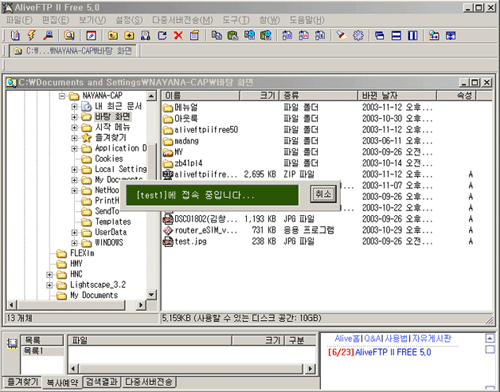The image size is (500, 392).
Task: Switch to the 검색결과 tab
Action: pos(102,381)
